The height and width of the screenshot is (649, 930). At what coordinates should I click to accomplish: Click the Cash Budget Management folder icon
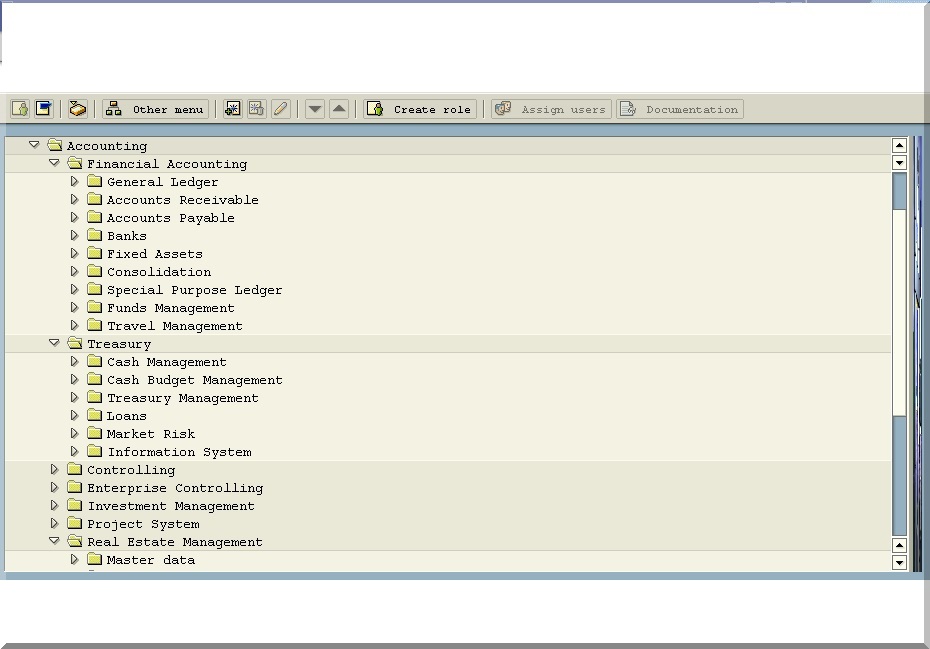tap(94, 379)
